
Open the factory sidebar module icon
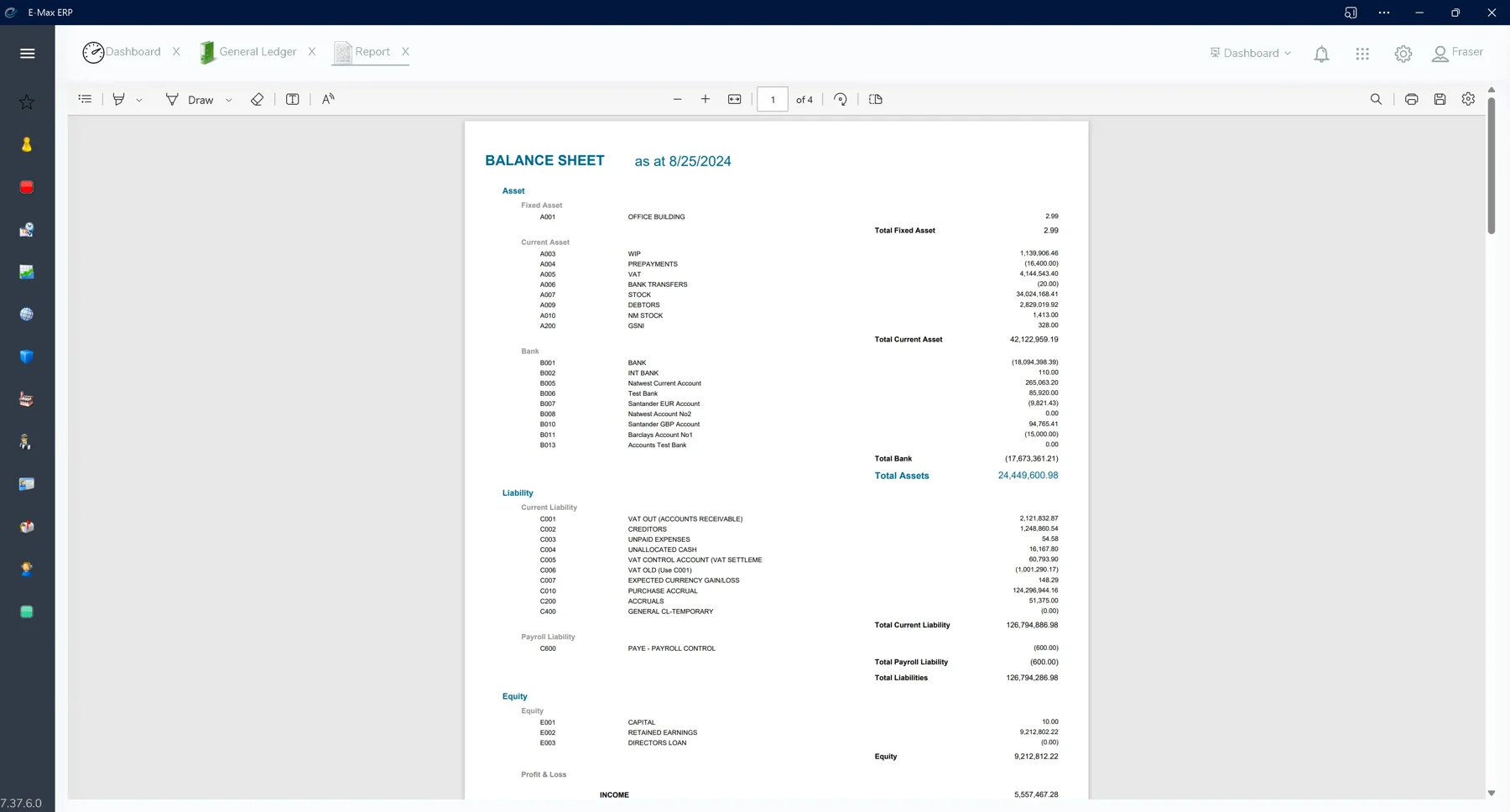[27, 399]
